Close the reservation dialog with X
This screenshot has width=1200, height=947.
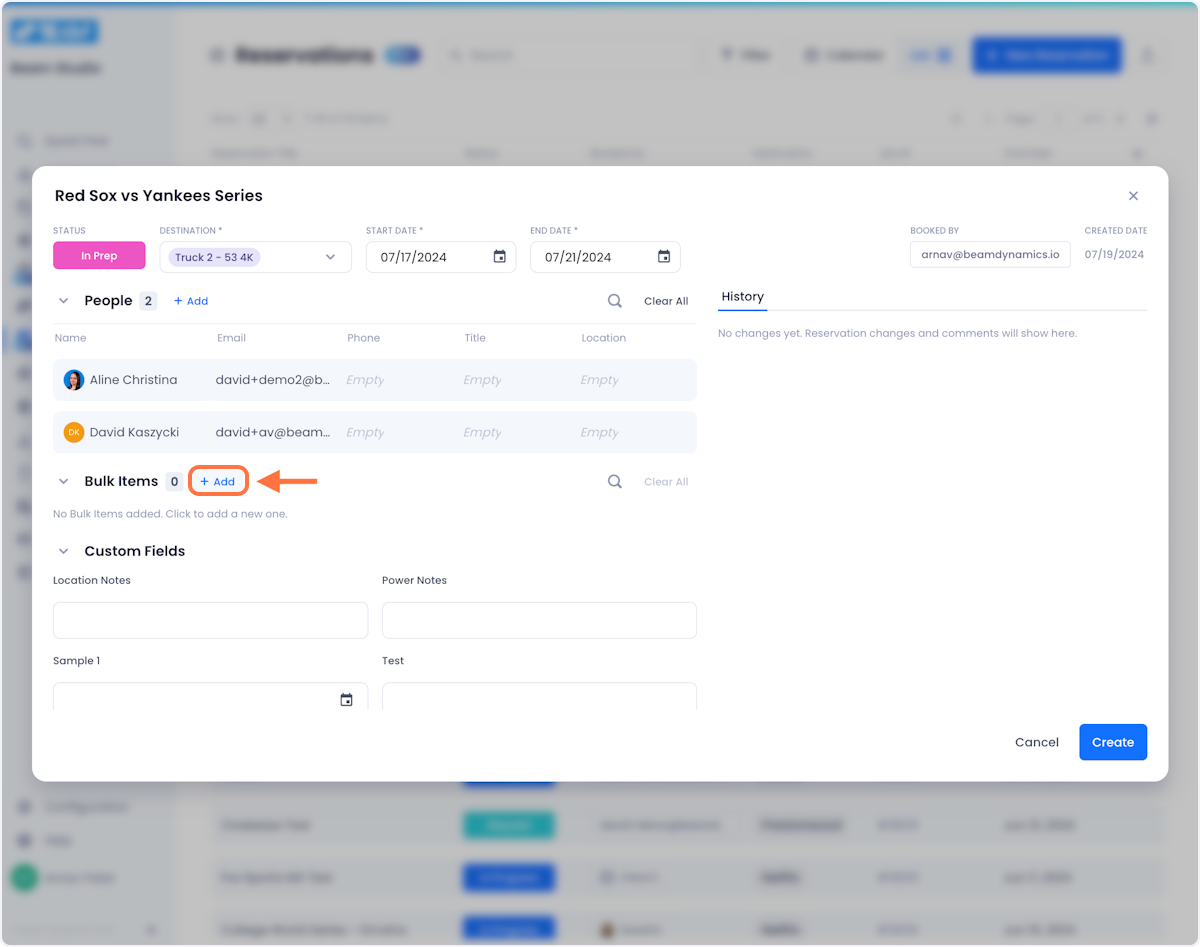tap(1133, 196)
